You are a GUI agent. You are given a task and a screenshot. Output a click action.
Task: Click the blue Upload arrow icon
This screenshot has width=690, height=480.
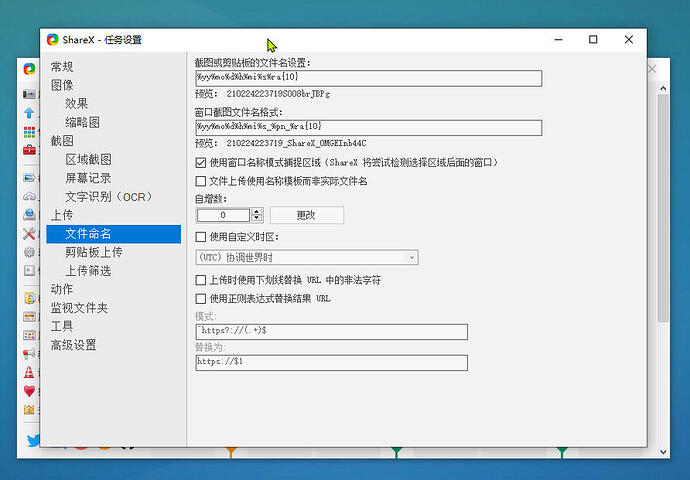pyautogui.click(x=30, y=112)
